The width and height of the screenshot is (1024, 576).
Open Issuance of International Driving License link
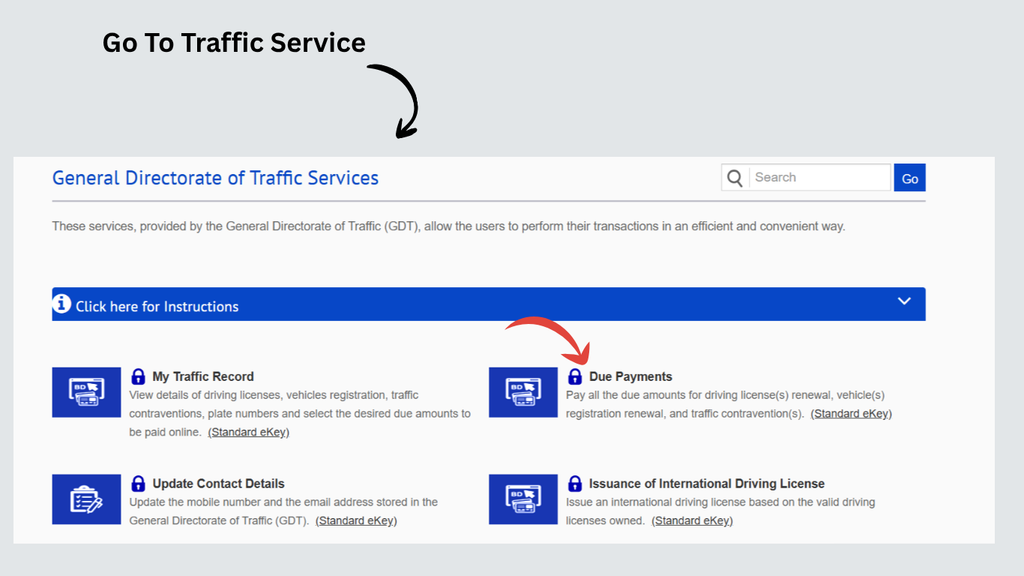(707, 484)
